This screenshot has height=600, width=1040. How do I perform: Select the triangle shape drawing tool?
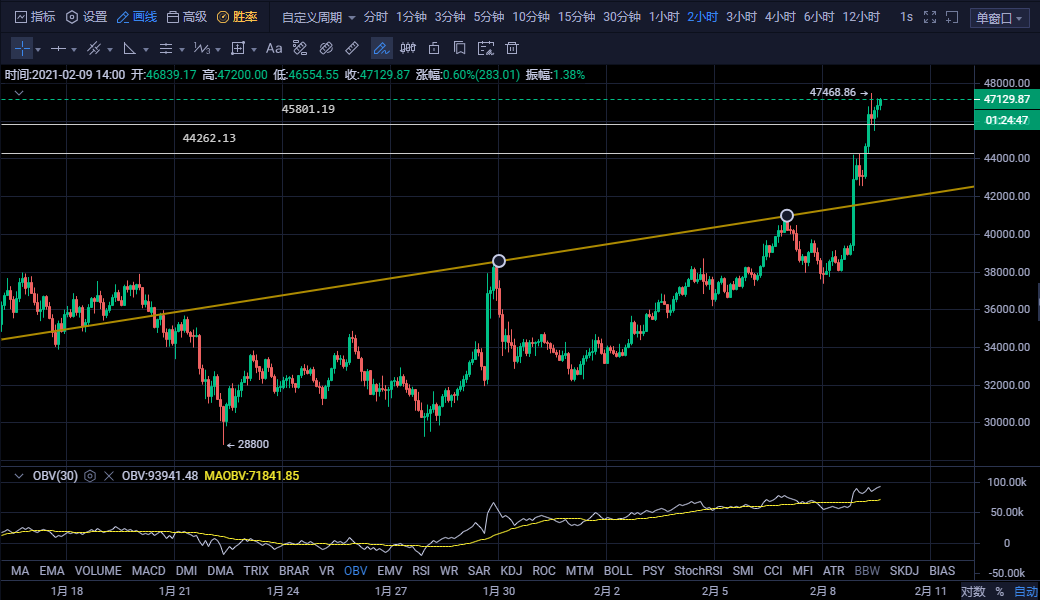point(130,48)
